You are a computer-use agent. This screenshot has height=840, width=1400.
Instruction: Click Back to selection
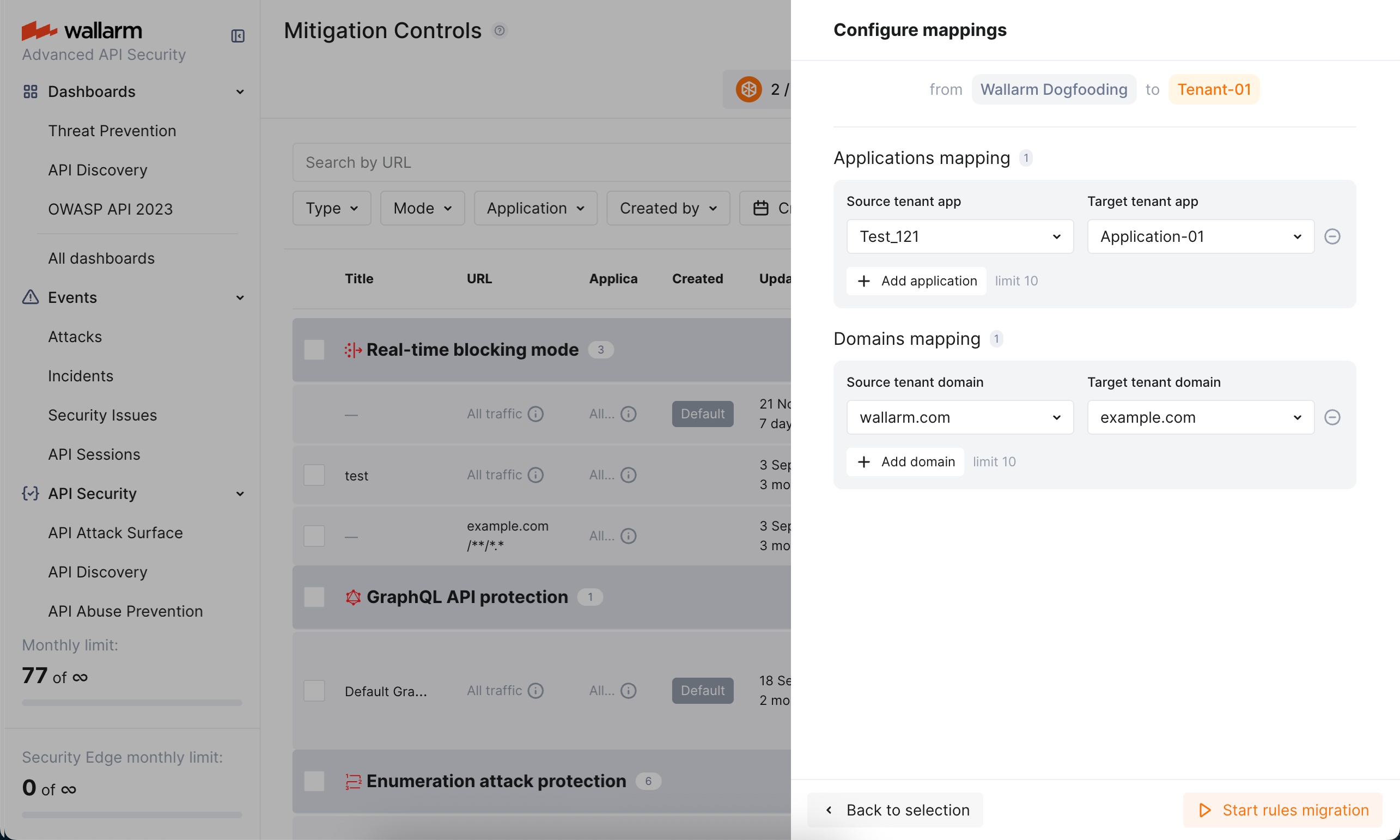(894, 809)
